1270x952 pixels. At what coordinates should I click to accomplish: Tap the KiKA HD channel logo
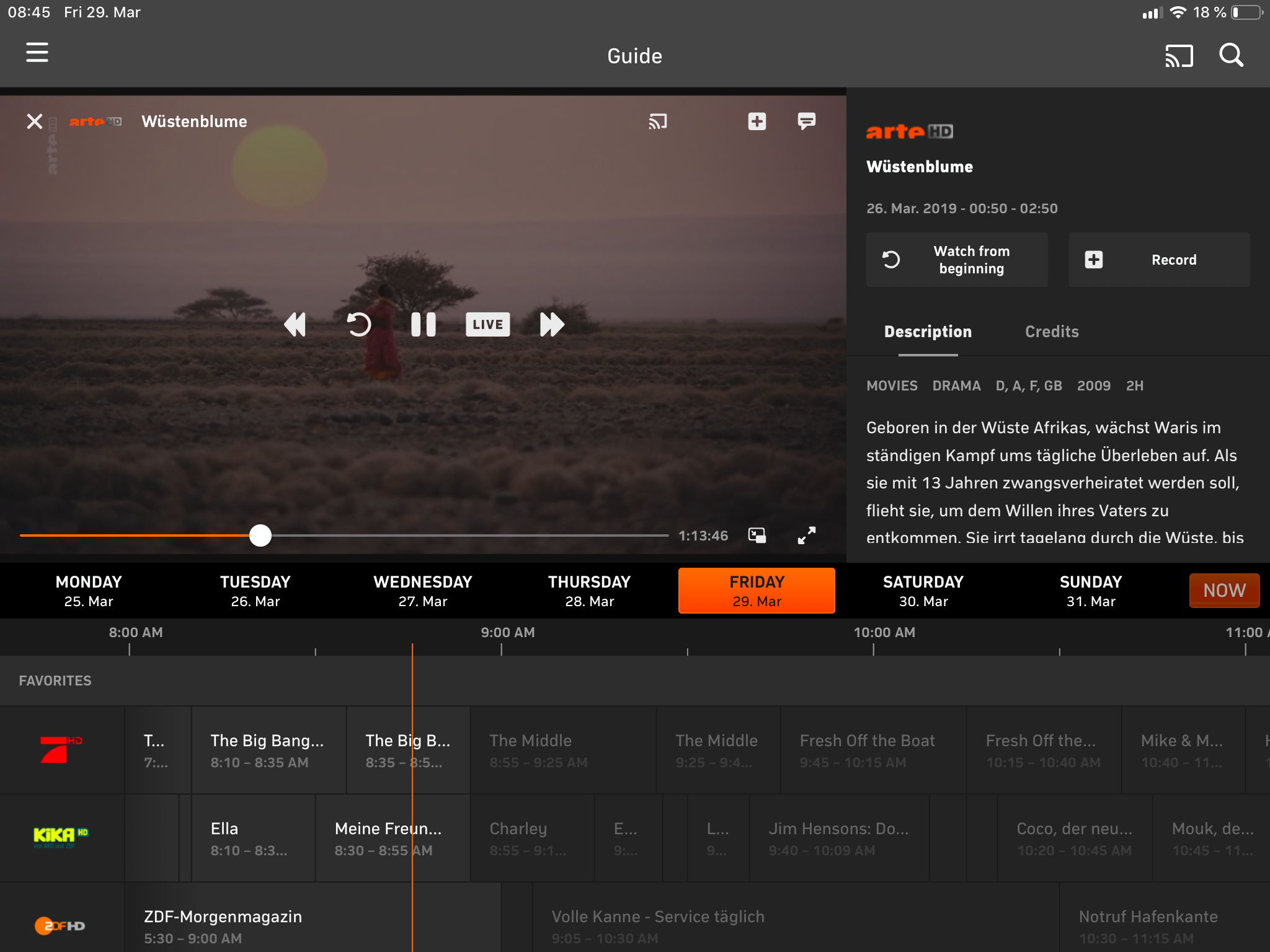pos(60,837)
